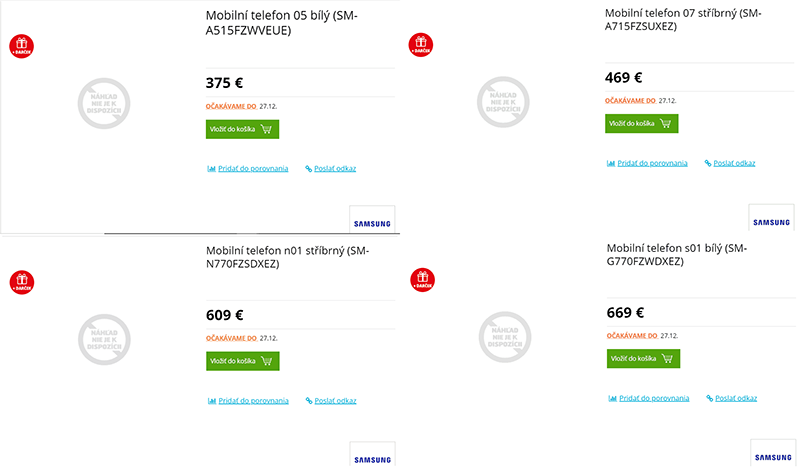Add the 469 € phone to comparison
Screen dimensions: 800x468
647,162
